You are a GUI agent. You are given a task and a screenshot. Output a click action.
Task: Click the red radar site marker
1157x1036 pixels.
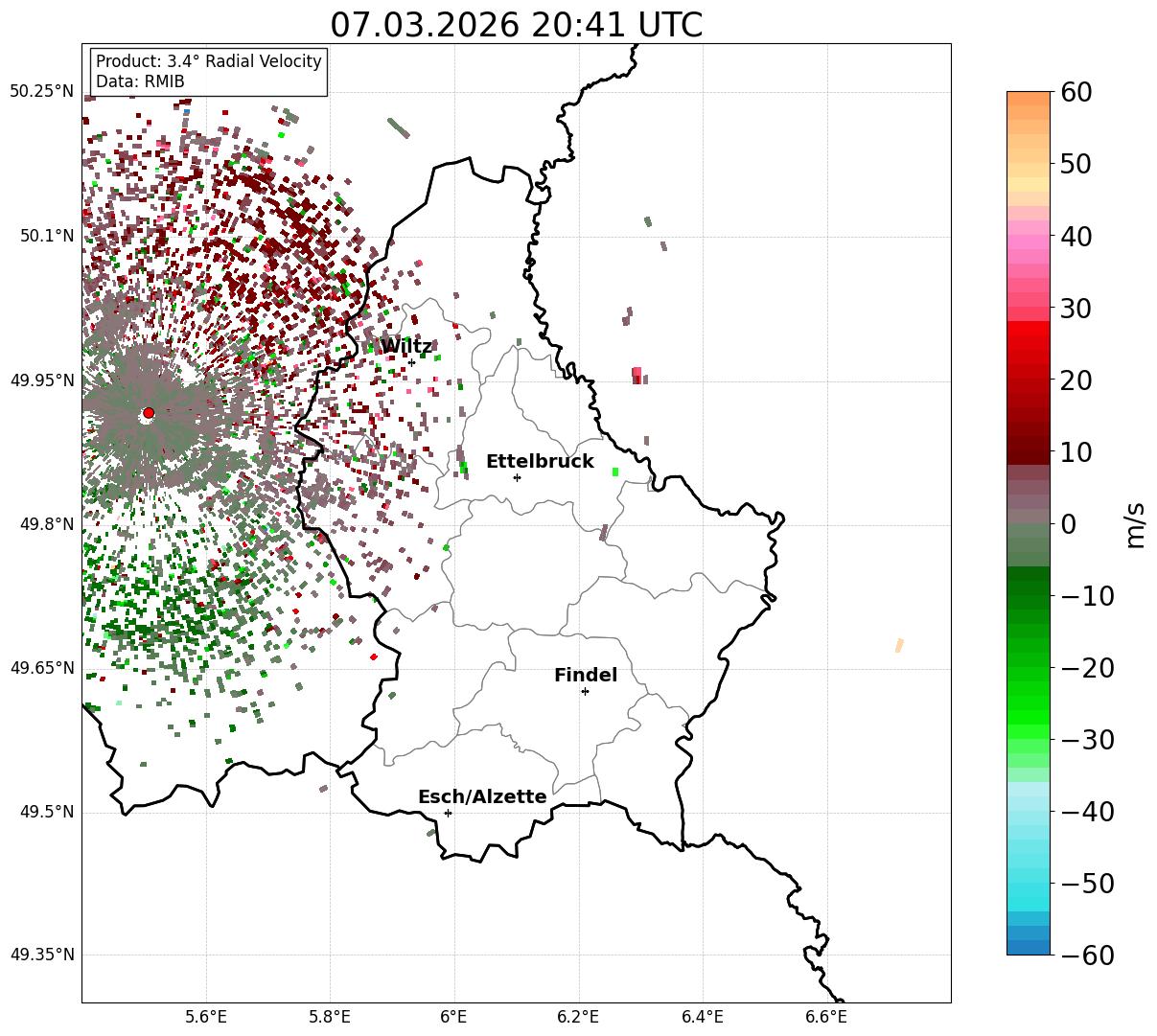point(149,413)
